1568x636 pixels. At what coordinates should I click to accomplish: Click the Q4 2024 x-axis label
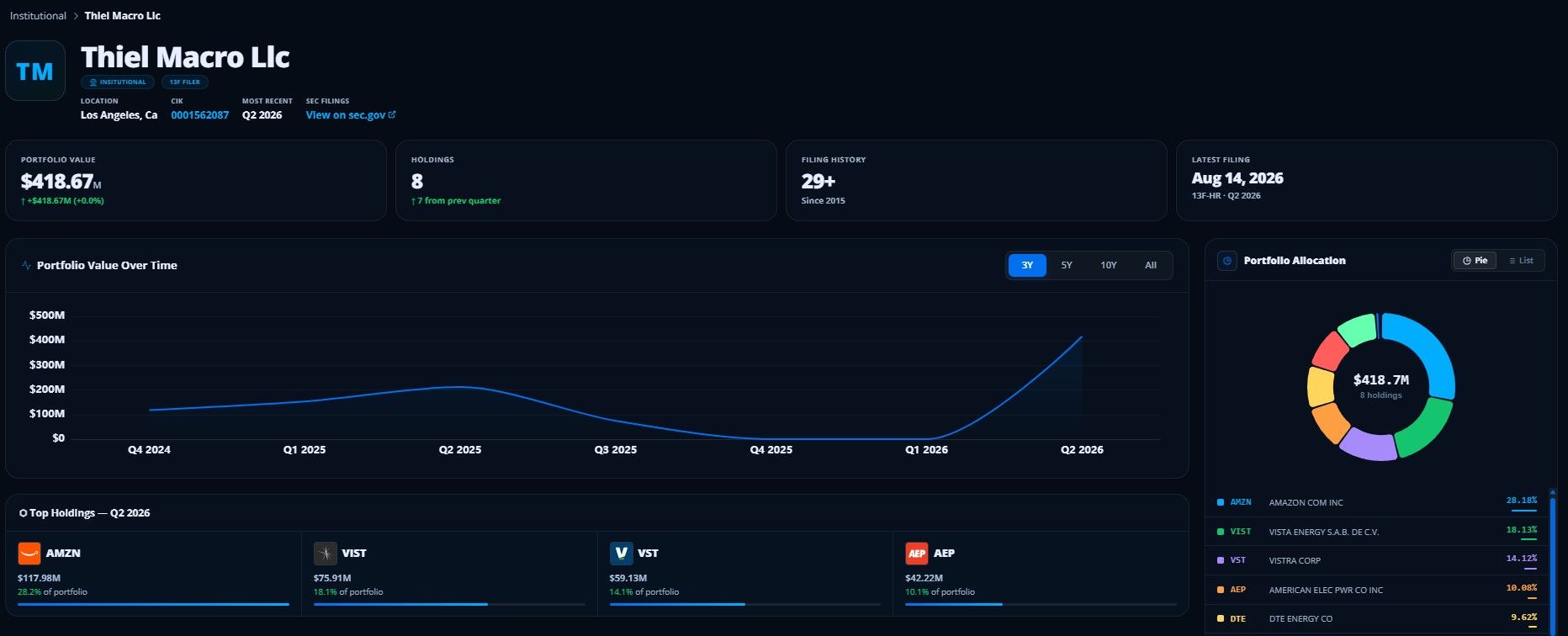tap(149, 450)
